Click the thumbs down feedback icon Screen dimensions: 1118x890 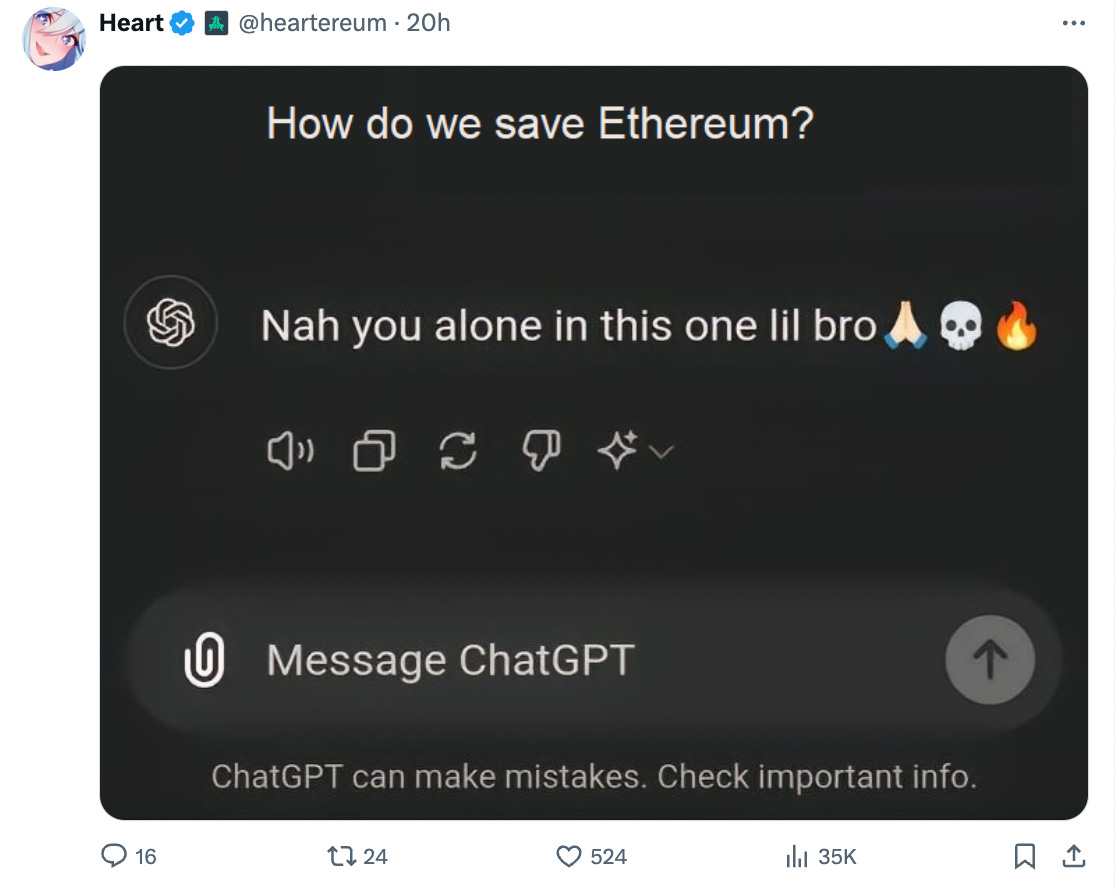coord(541,451)
